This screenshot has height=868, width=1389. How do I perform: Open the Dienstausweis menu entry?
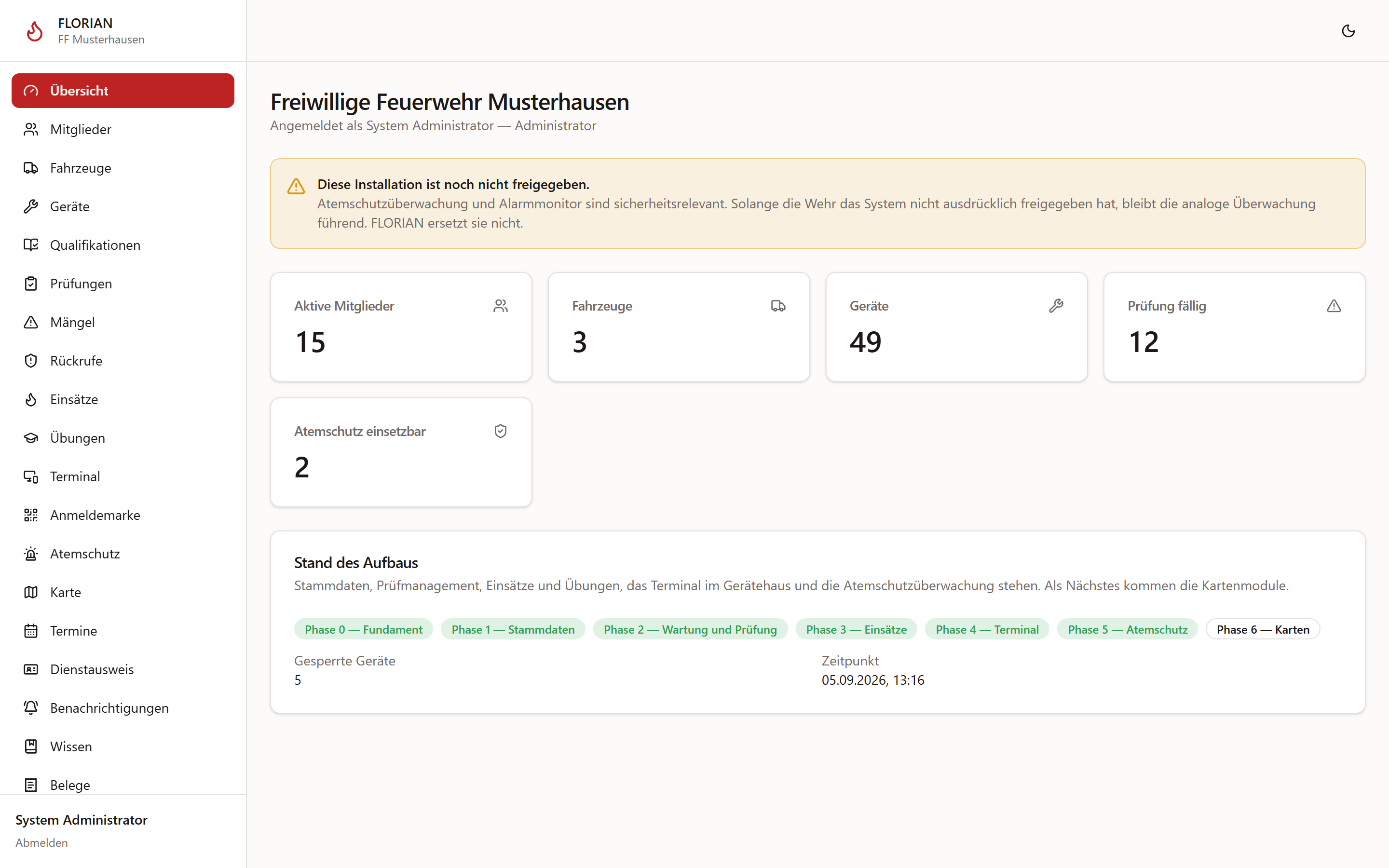point(123,669)
